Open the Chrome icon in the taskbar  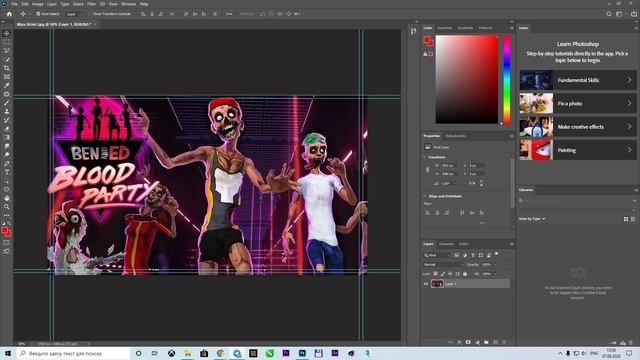220,353
